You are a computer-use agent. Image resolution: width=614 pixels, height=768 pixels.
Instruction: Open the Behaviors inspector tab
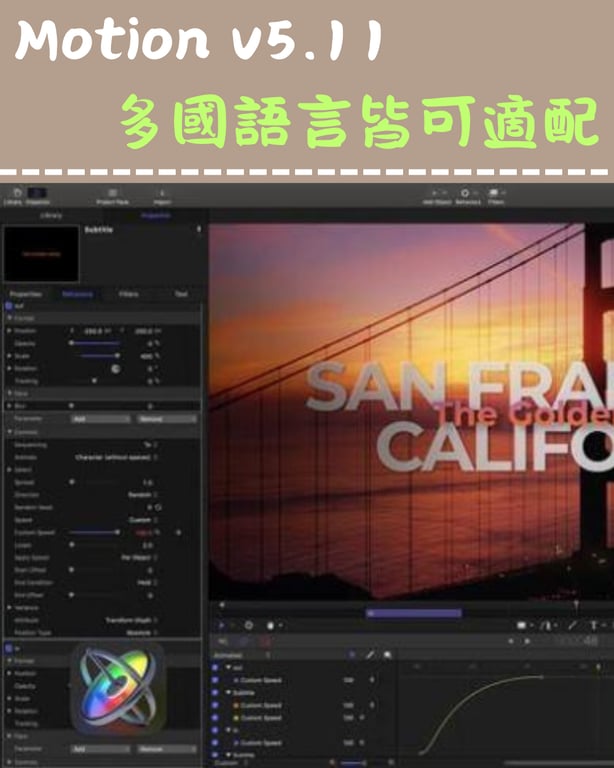[77, 294]
